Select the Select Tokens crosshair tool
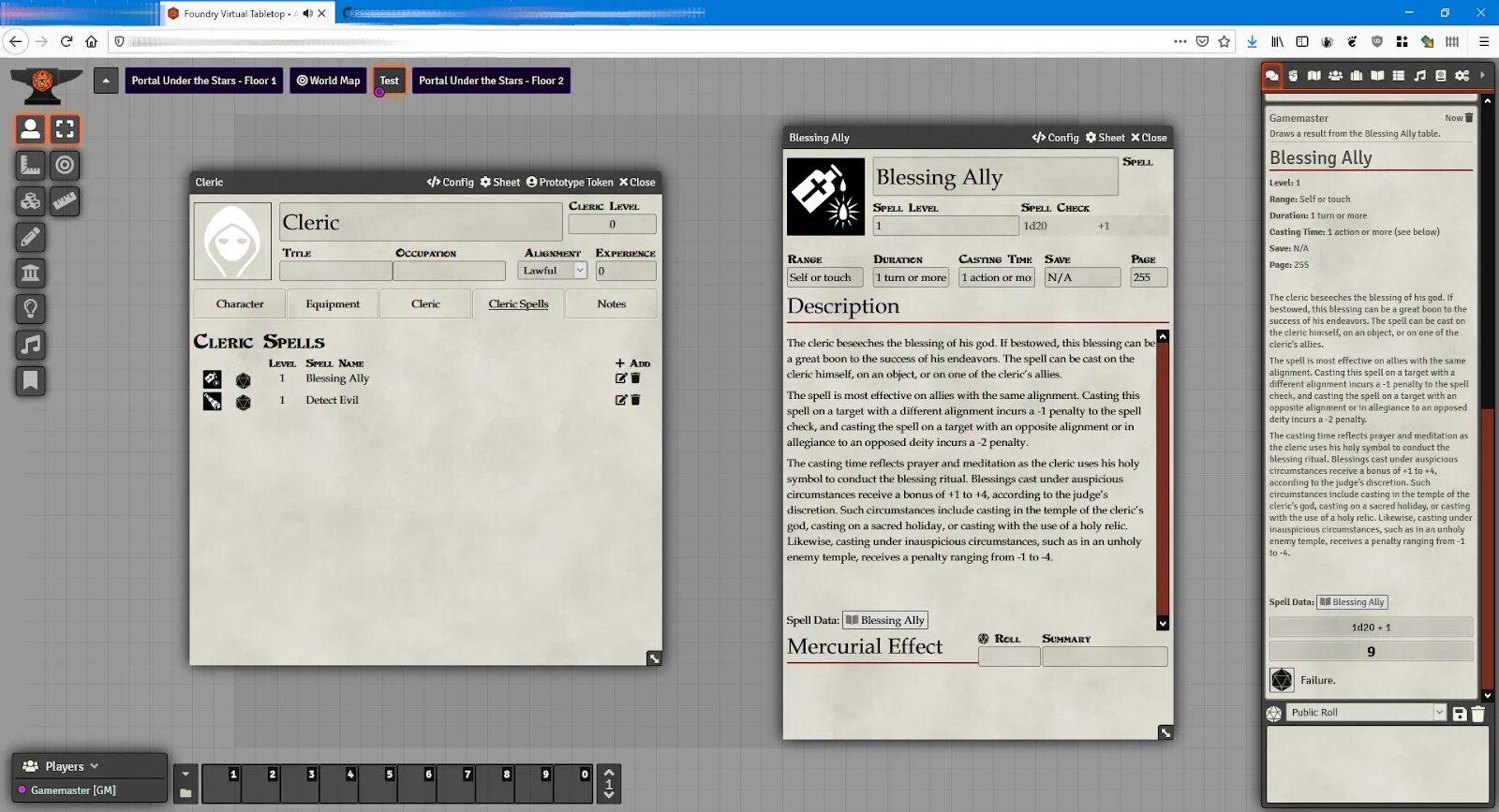This screenshot has width=1499, height=812. coord(65,129)
